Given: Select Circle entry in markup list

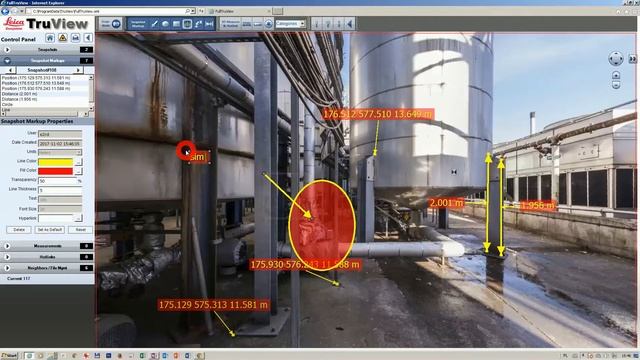Looking at the screenshot, I should tap(7, 104).
